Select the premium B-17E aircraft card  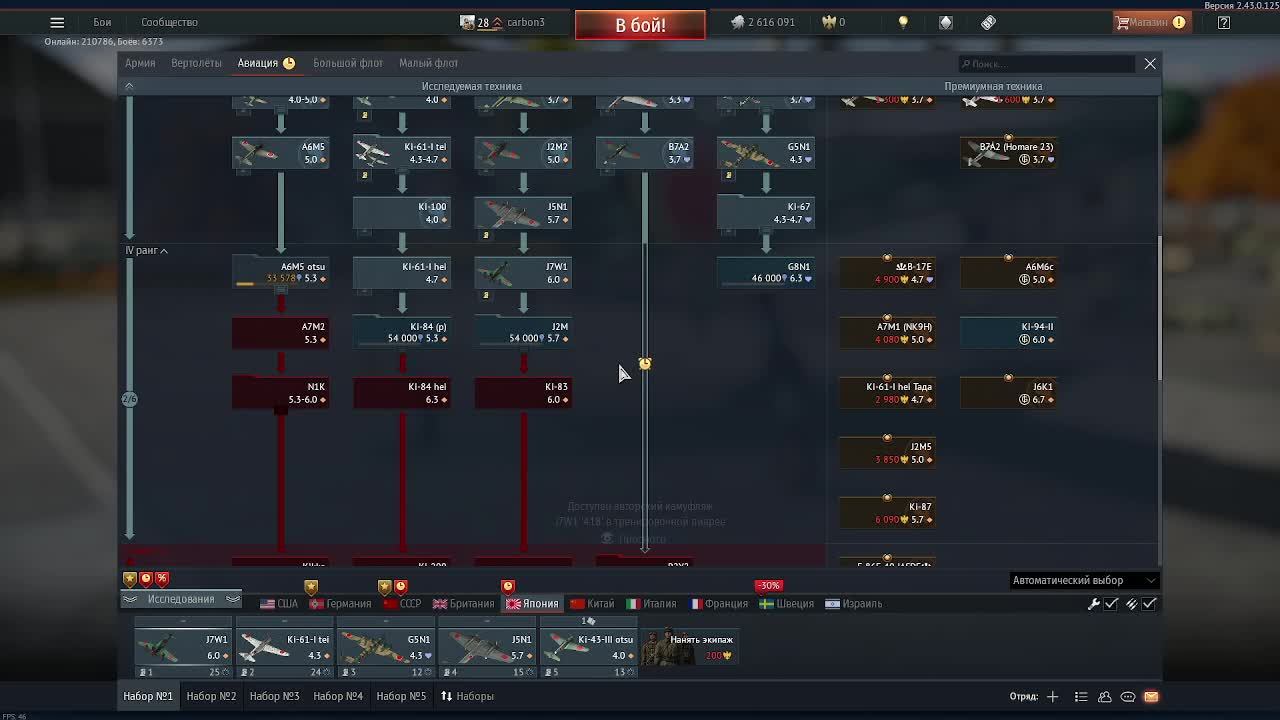(887, 273)
